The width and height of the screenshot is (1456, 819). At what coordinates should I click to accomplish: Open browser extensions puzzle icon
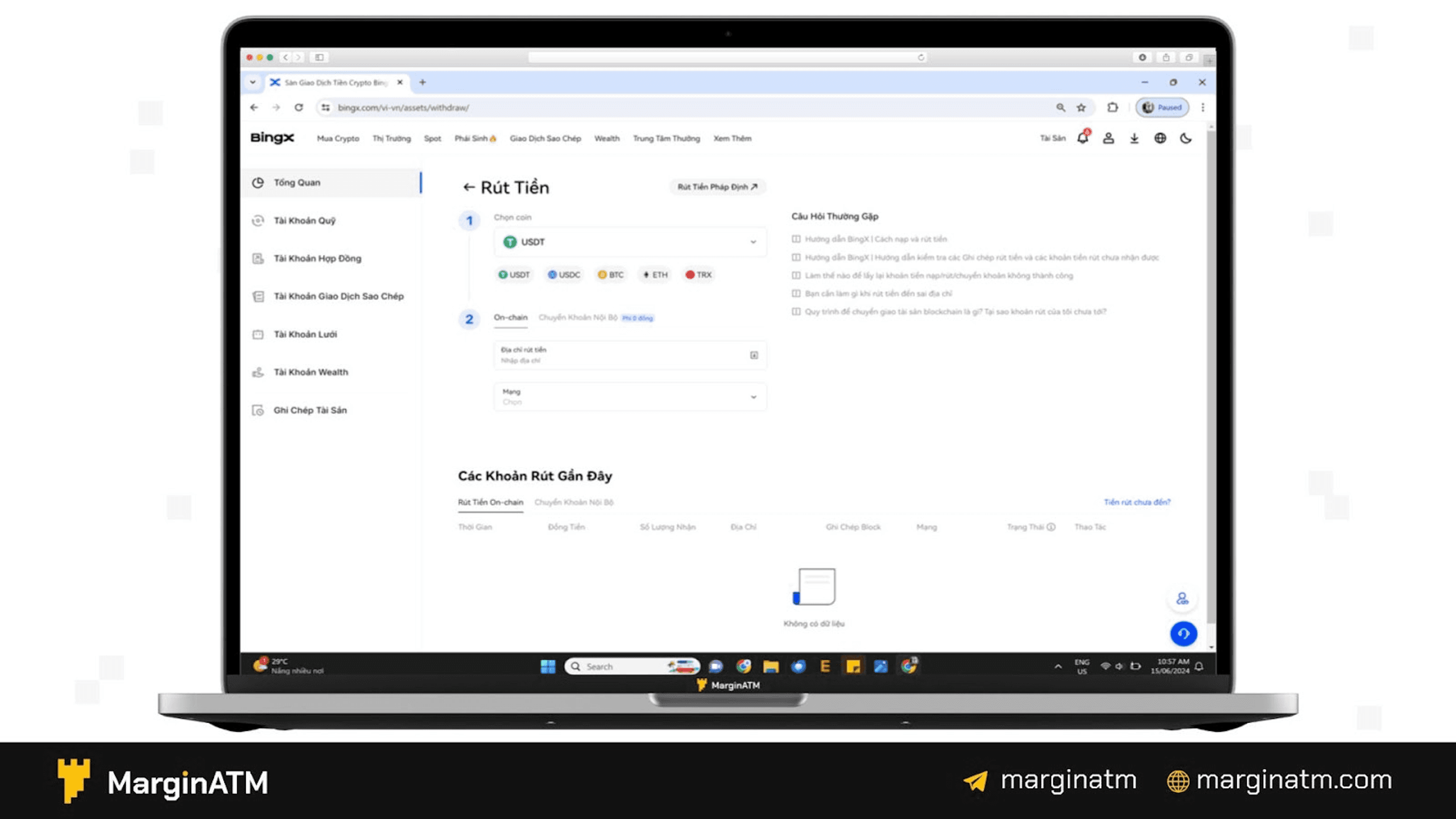coord(1112,107)
